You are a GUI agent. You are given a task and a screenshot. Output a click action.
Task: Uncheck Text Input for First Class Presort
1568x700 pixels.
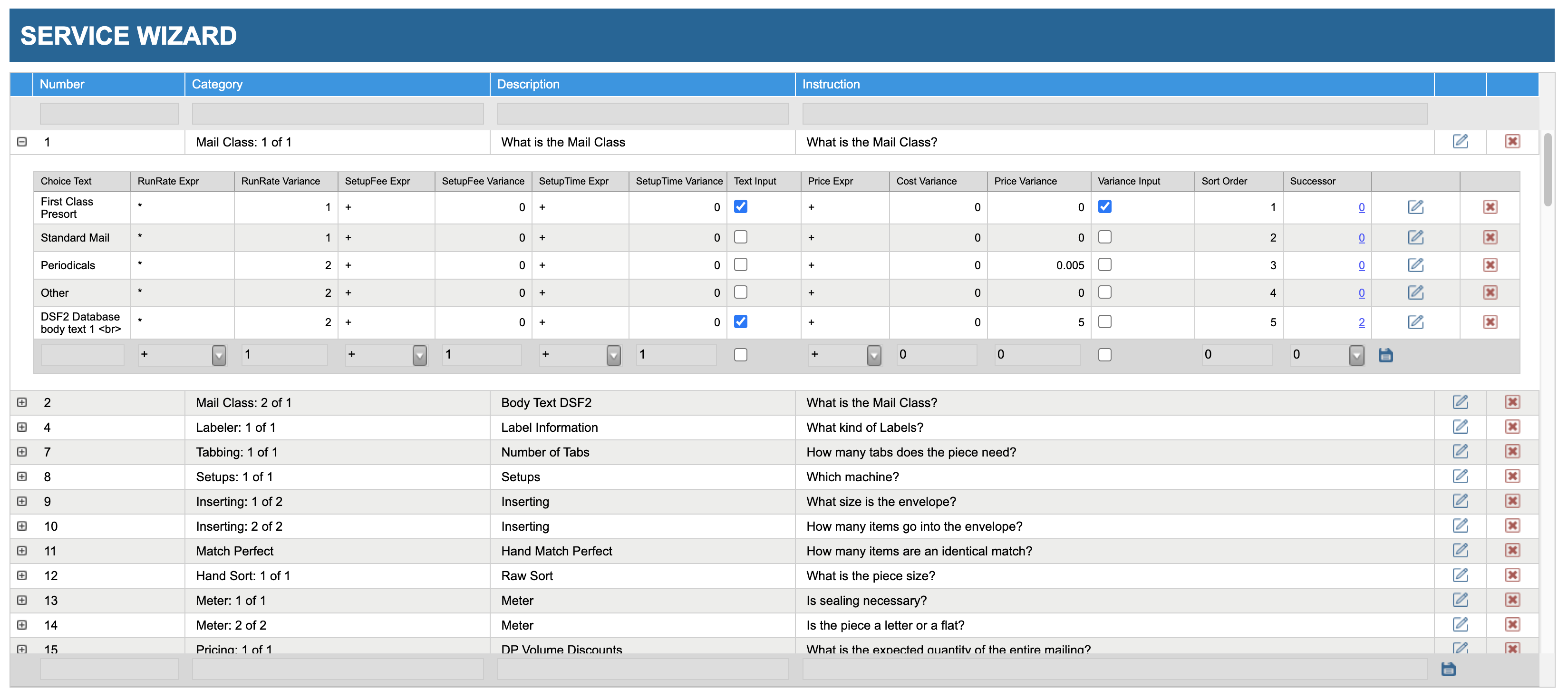tap(741, 206)
